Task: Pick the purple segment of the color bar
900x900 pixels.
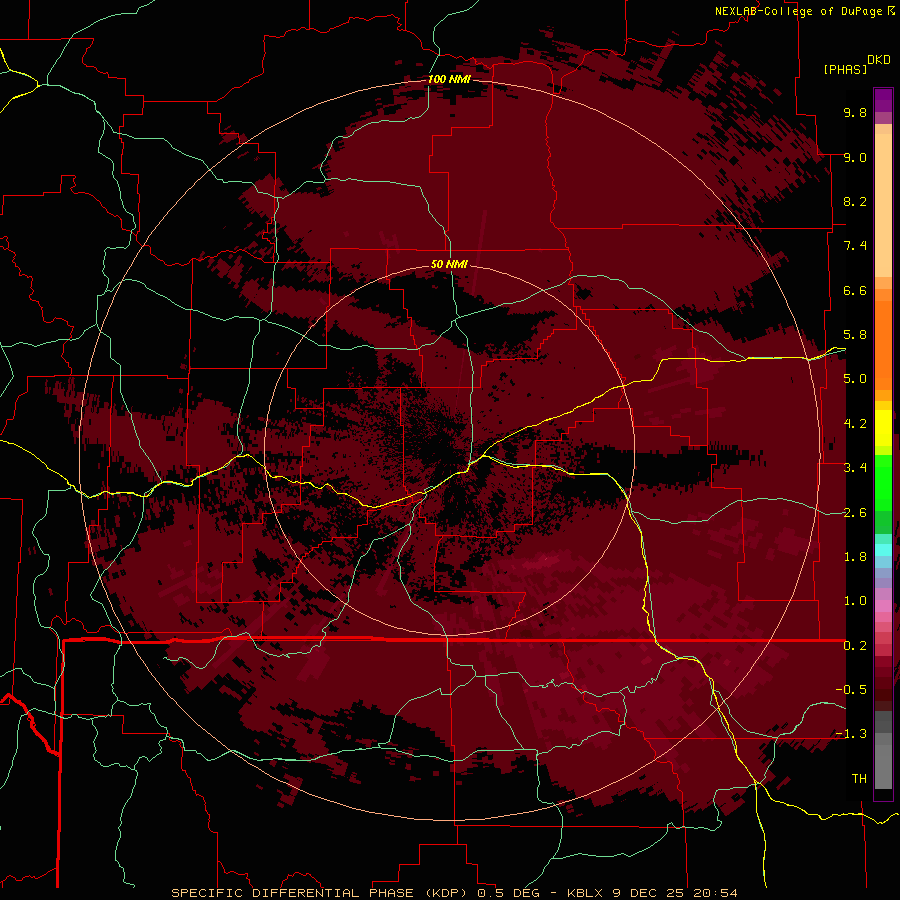Action: pos(883,100)
